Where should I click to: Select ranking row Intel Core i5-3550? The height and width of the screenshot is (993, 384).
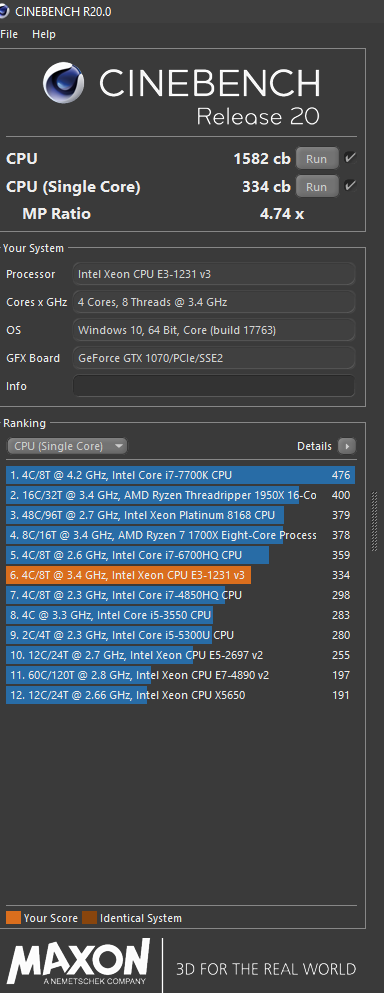coord(181,615)
